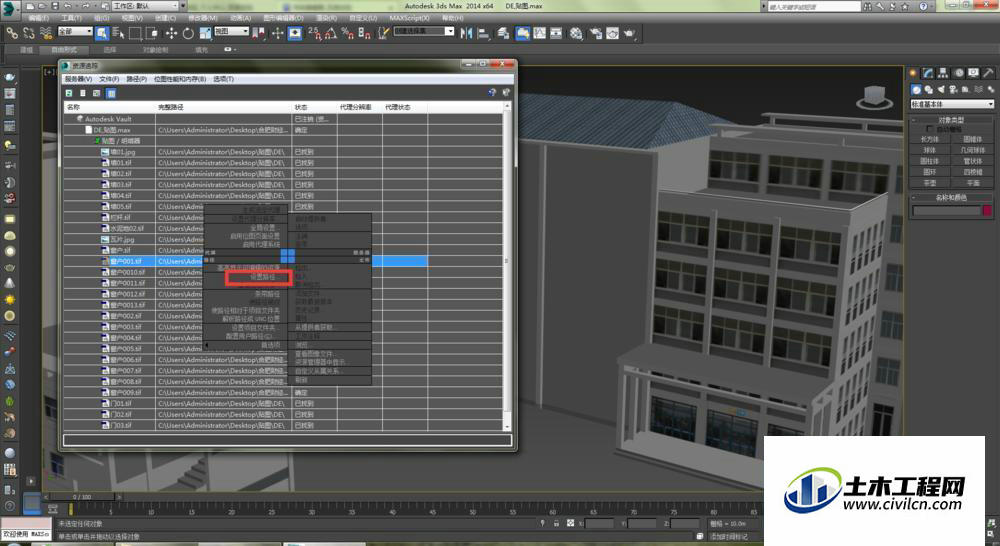The width and height of the screenshot is (1000, 546).
Task: Open the Material Editor
Action: (577, 33)
